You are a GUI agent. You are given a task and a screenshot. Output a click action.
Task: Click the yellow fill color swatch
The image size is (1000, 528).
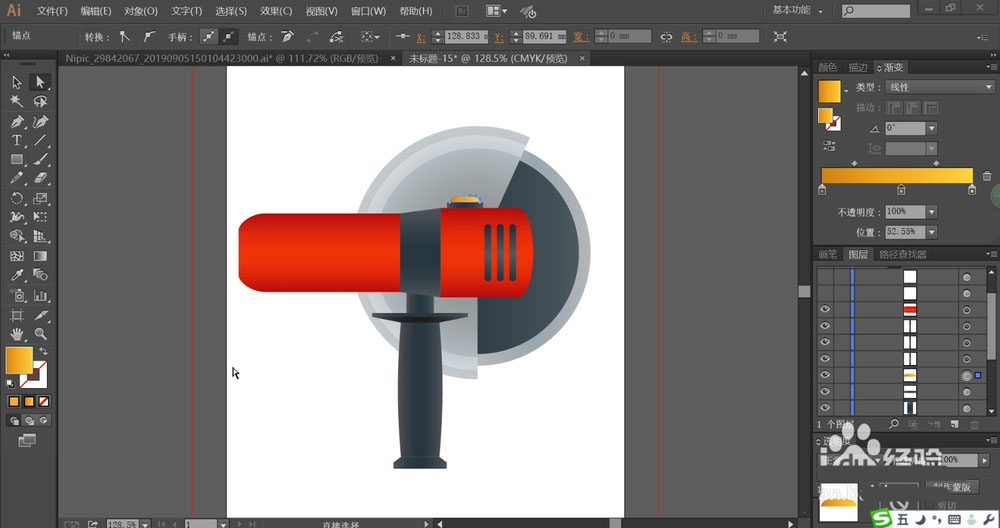pos(18,359)
